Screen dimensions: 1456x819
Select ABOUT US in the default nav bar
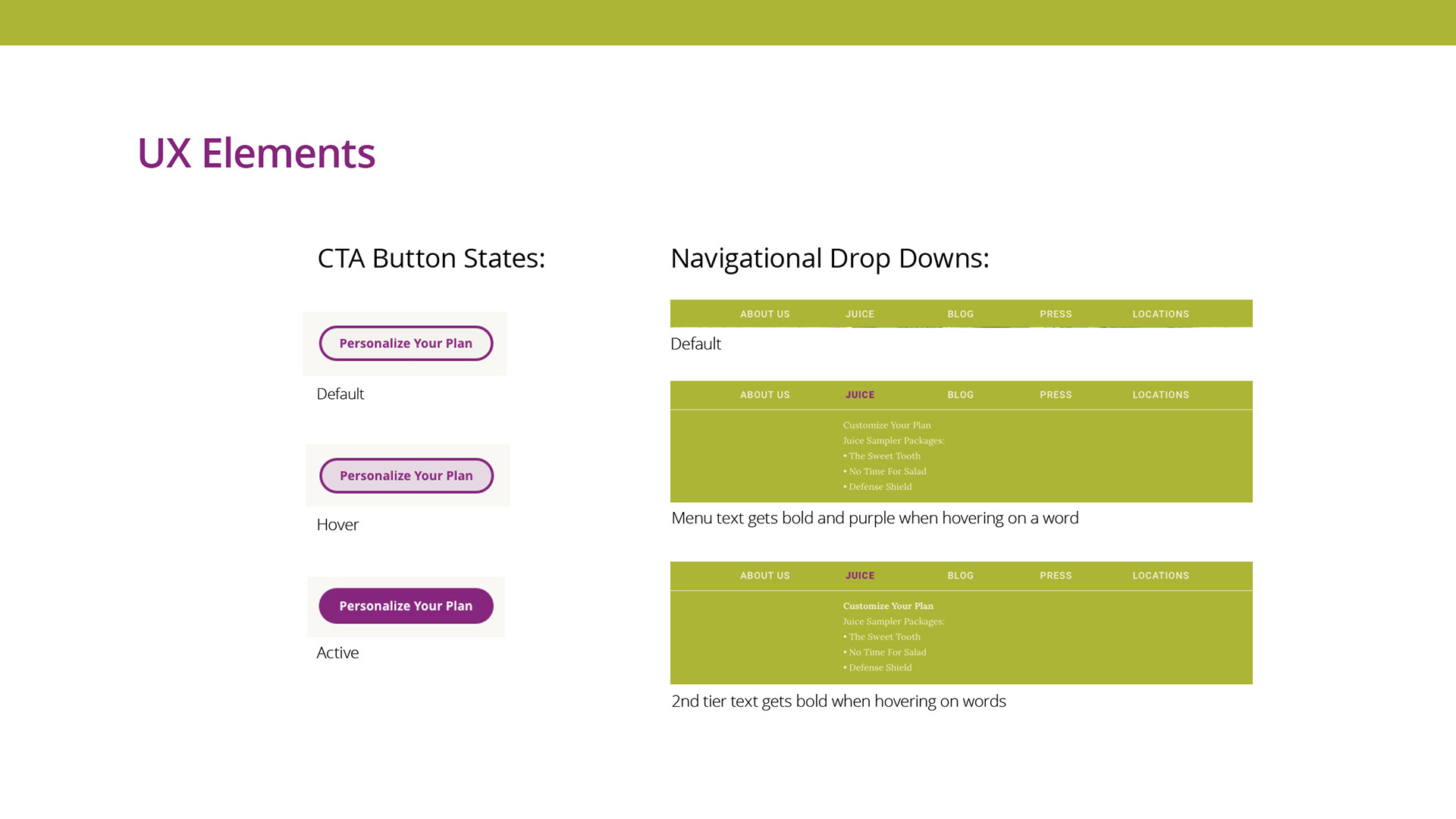pos(764,314)
